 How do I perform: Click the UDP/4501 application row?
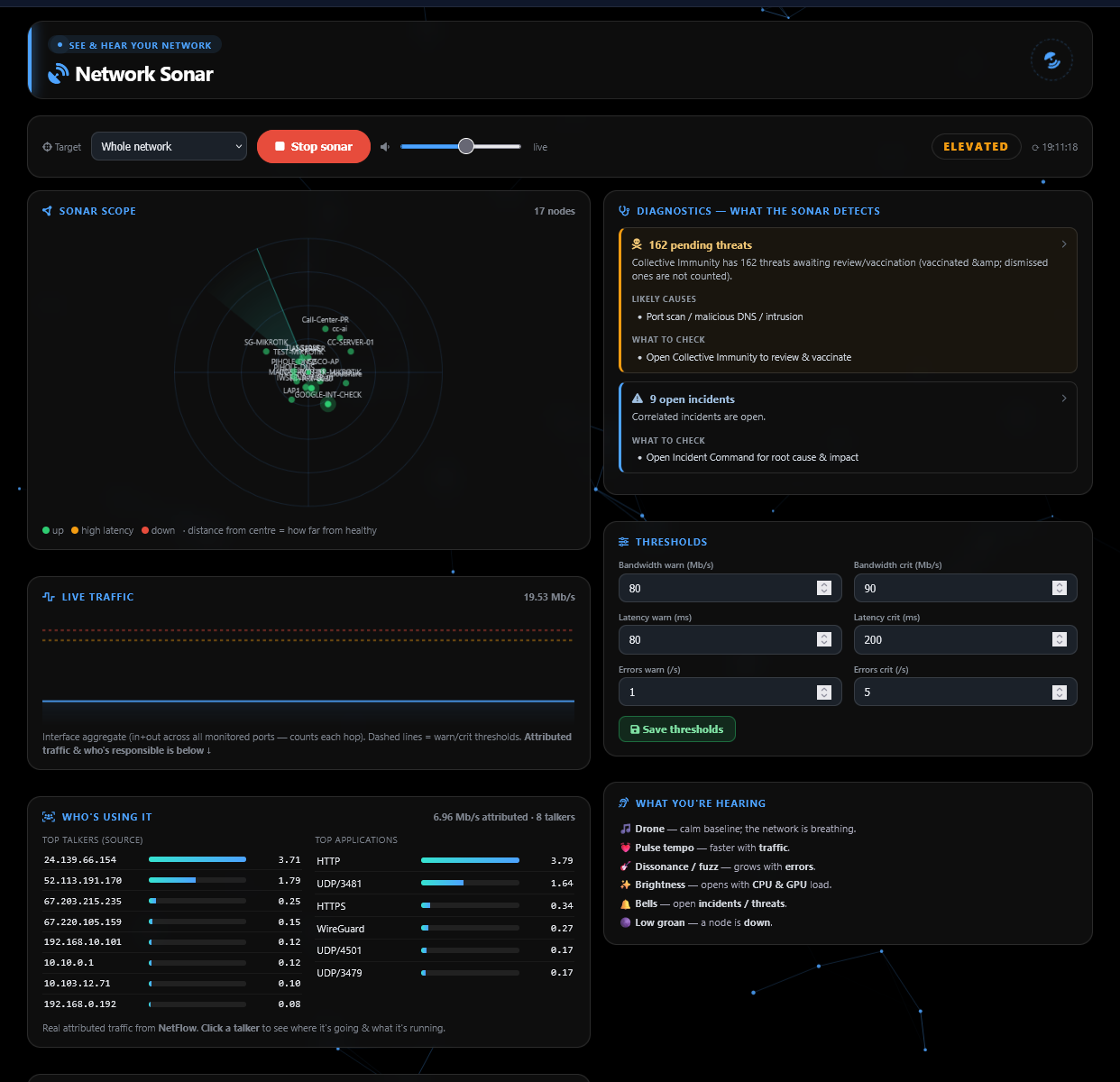445,949
